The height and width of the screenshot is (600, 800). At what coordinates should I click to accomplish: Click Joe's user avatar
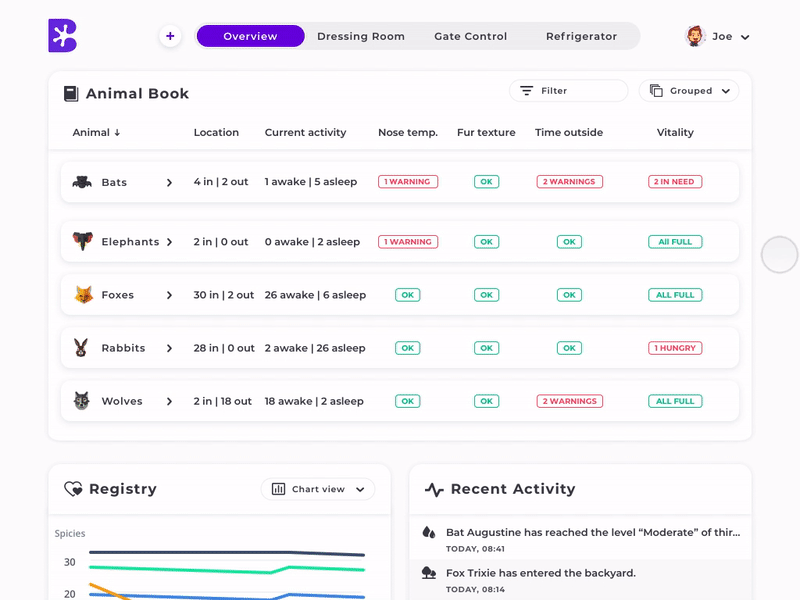[x=695, y=36]
